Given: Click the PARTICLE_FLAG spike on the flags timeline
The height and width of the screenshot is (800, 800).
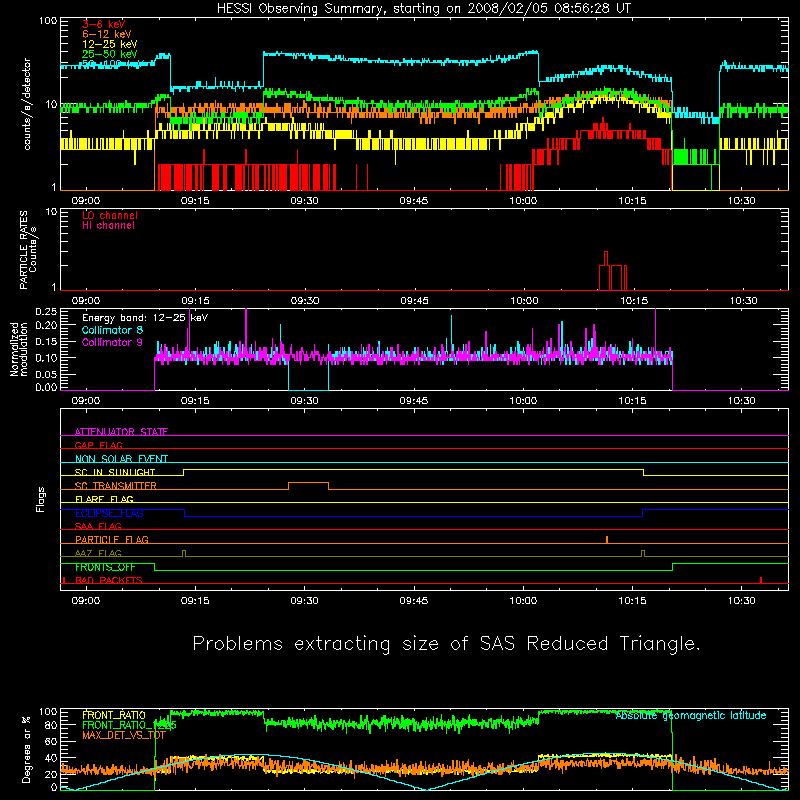Looking at the screenshot, I should pos(607,539).
